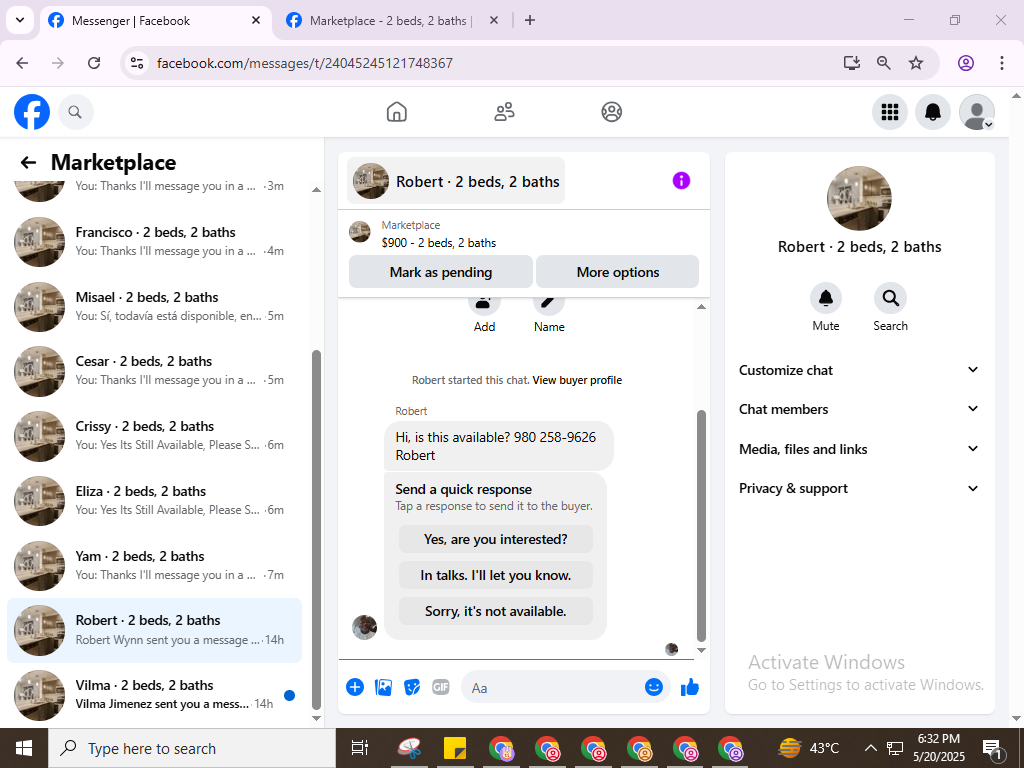Open the Windows notification center icon

993,748
